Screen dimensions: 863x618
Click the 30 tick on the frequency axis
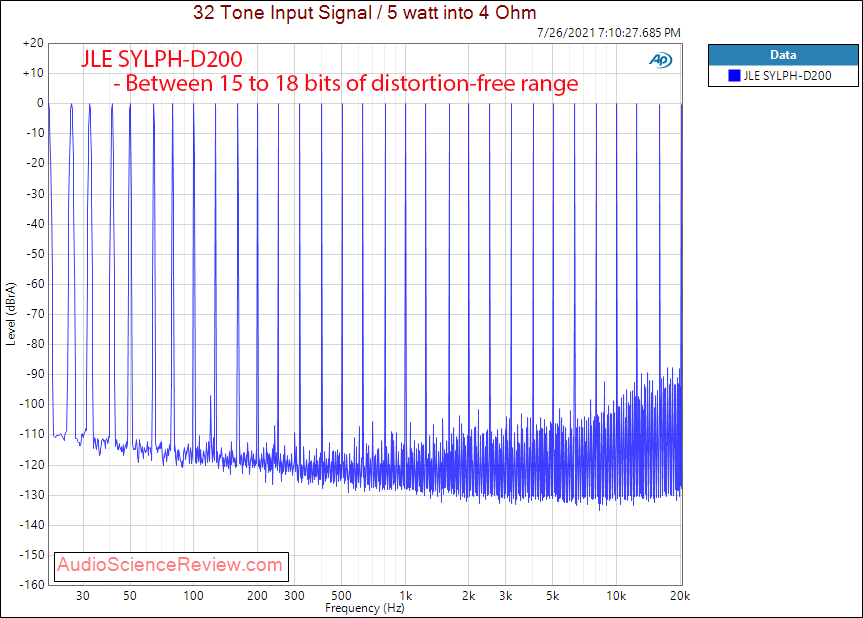point(83,595)
